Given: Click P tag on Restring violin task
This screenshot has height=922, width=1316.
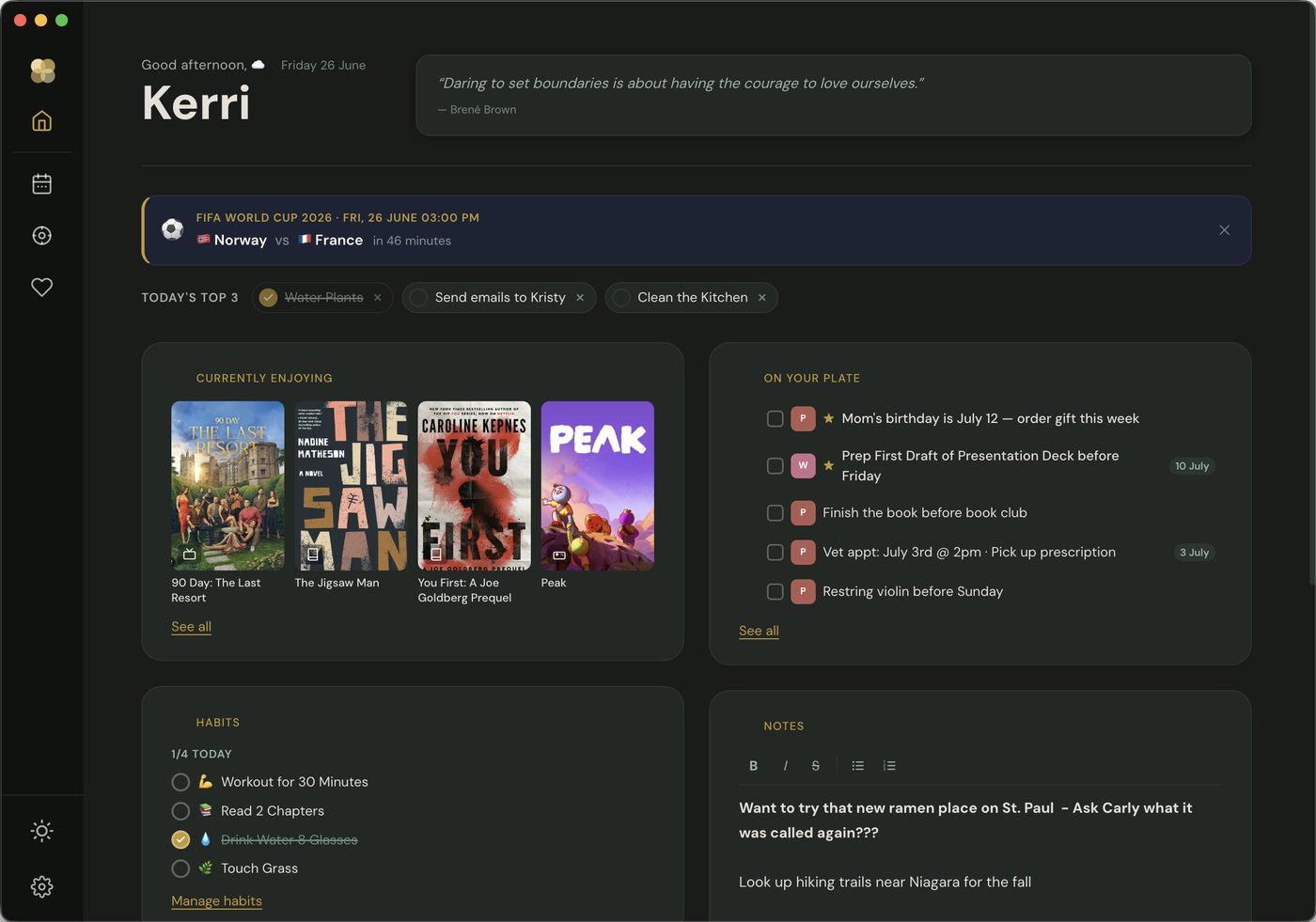Looking at the screenshot, I should [x=803, y=592].
